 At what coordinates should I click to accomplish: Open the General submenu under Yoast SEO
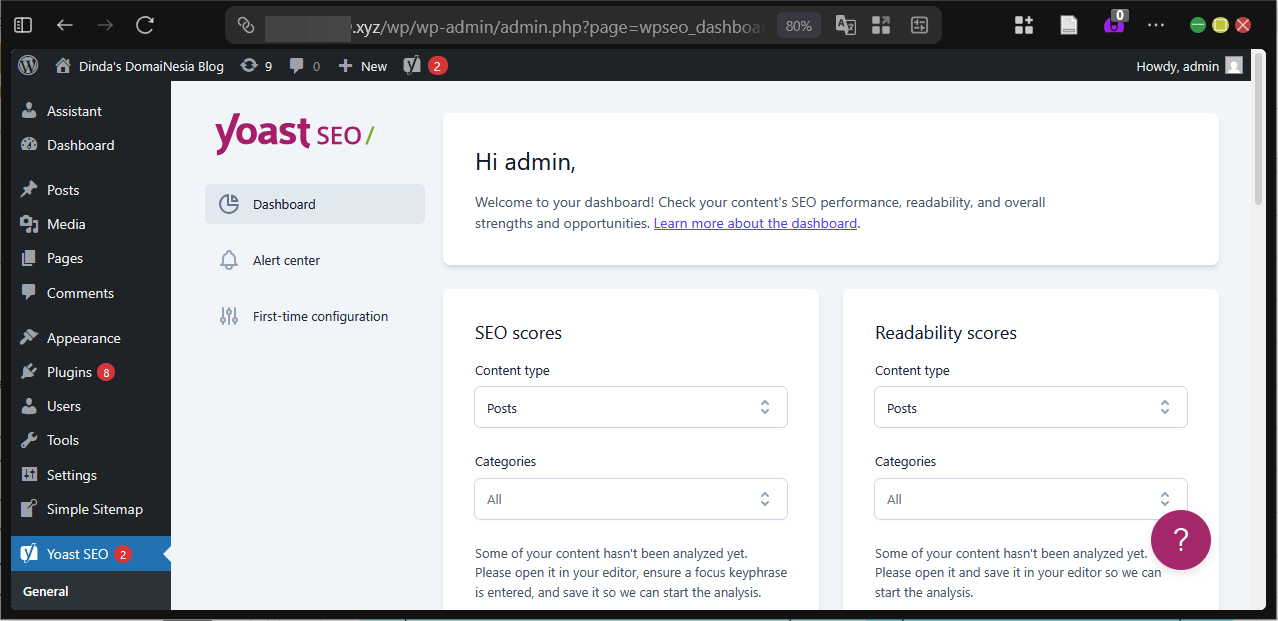click(x=45, y=591)
